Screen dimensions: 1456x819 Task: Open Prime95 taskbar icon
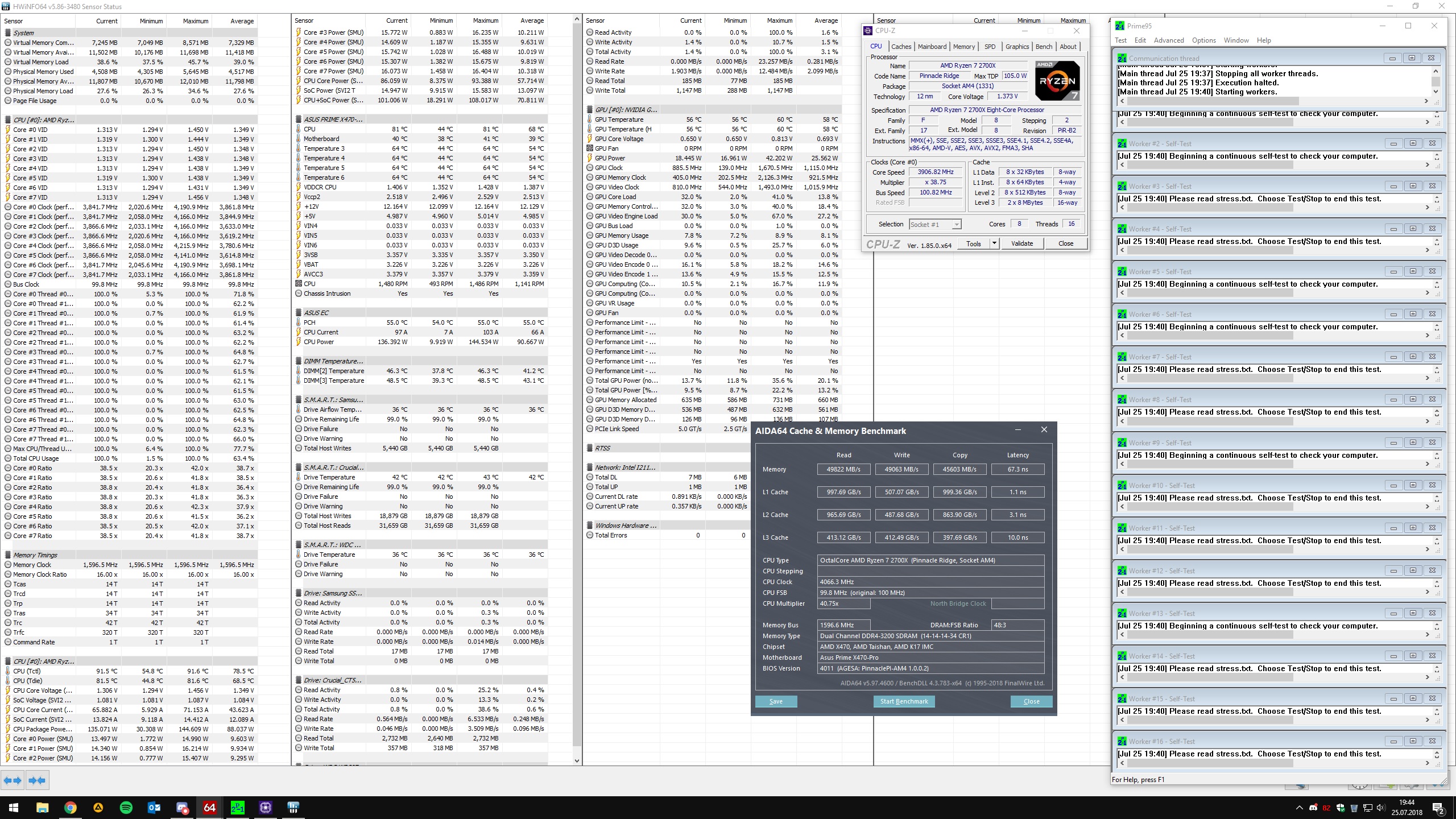pyautogui.click(x=237, y=808)
